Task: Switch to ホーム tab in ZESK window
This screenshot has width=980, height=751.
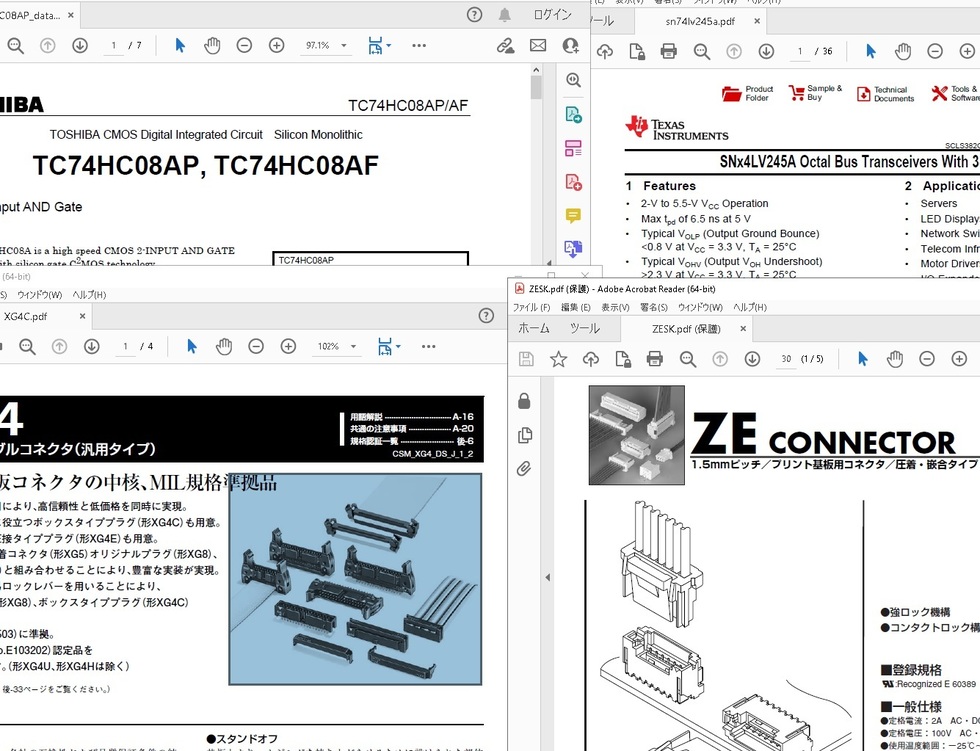Action: click(x=534, y=329)
